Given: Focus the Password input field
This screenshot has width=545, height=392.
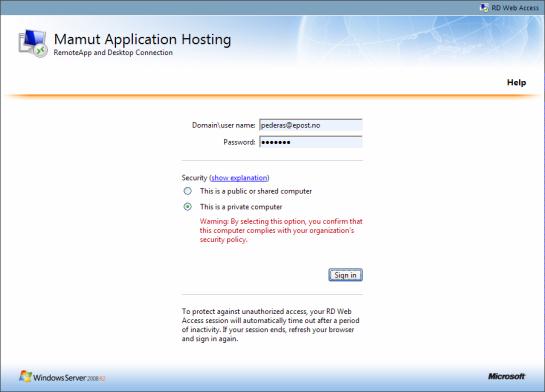Looking at the screenshot, I should [311, 142].
